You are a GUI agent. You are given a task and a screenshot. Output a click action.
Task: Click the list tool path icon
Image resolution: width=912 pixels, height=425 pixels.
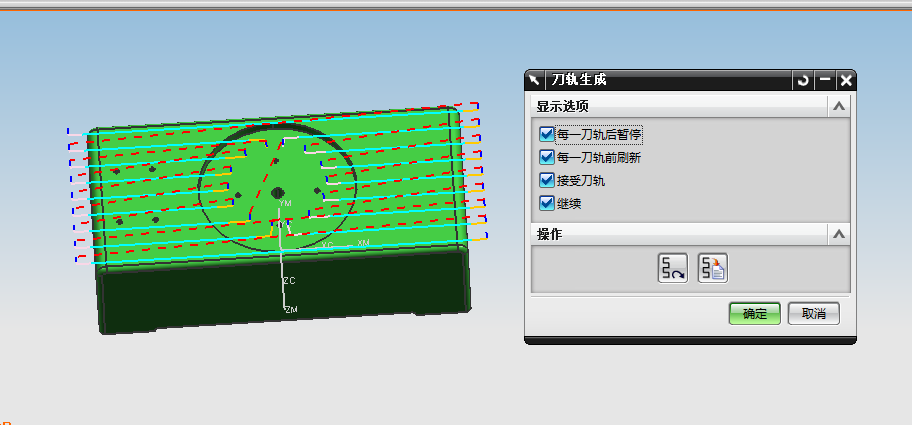pos(713,268)
